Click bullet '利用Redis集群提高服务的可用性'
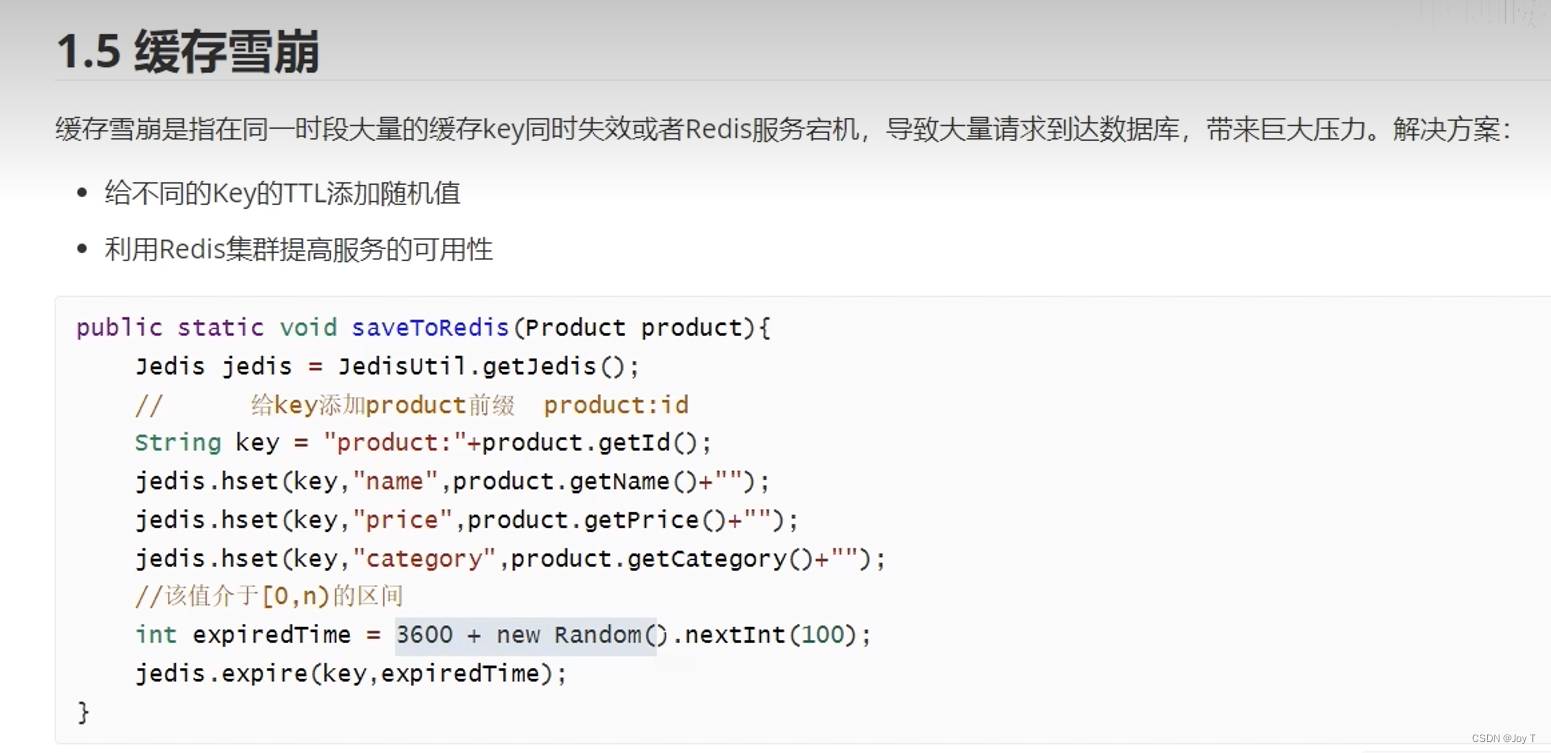 pyautogui.click(x=298, y=249)
